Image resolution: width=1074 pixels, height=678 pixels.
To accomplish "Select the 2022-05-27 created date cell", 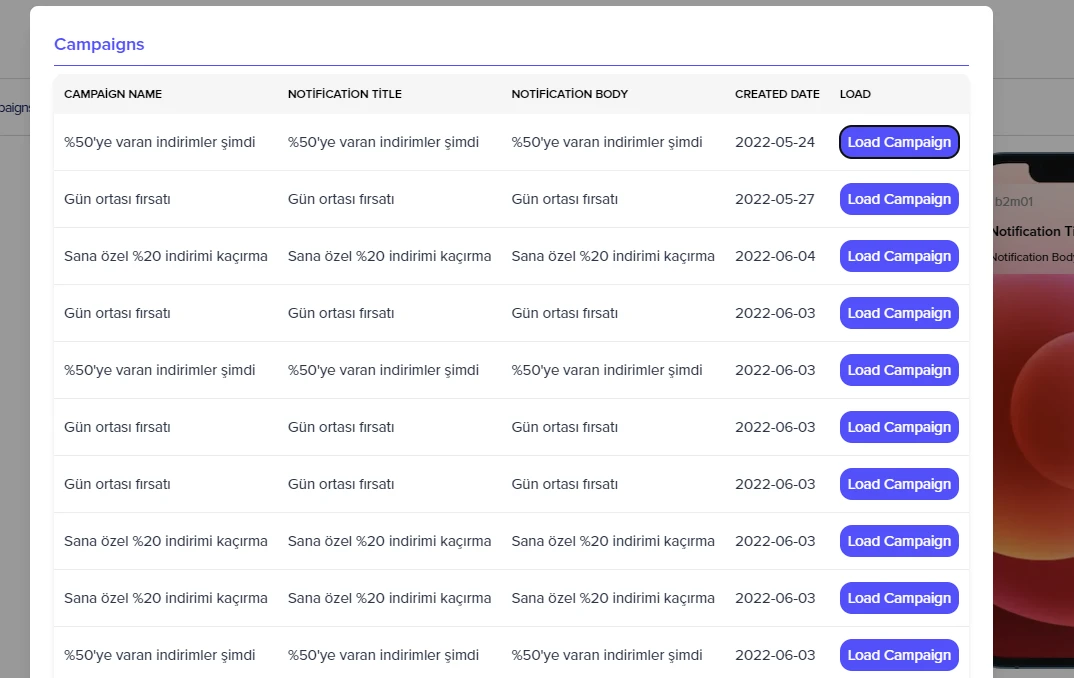I will click(x=775, y=199).
